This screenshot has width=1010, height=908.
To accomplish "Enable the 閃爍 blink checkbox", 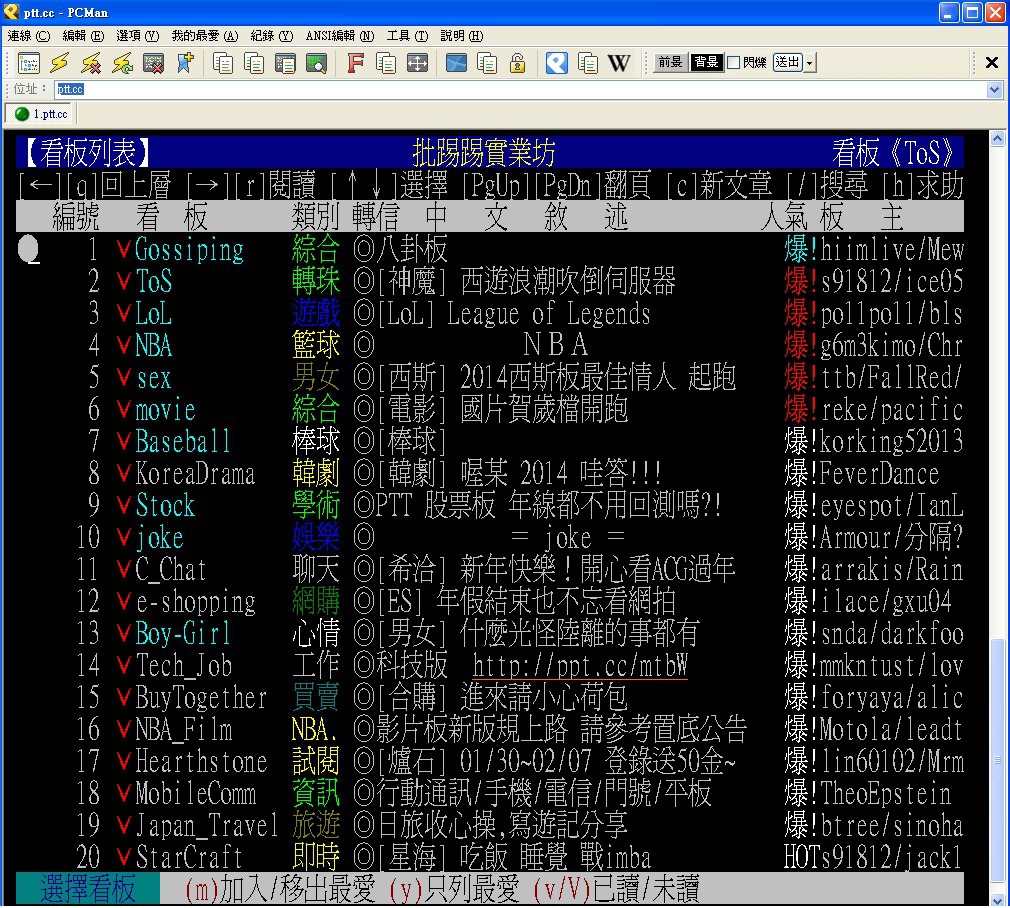I will [733, 63].
